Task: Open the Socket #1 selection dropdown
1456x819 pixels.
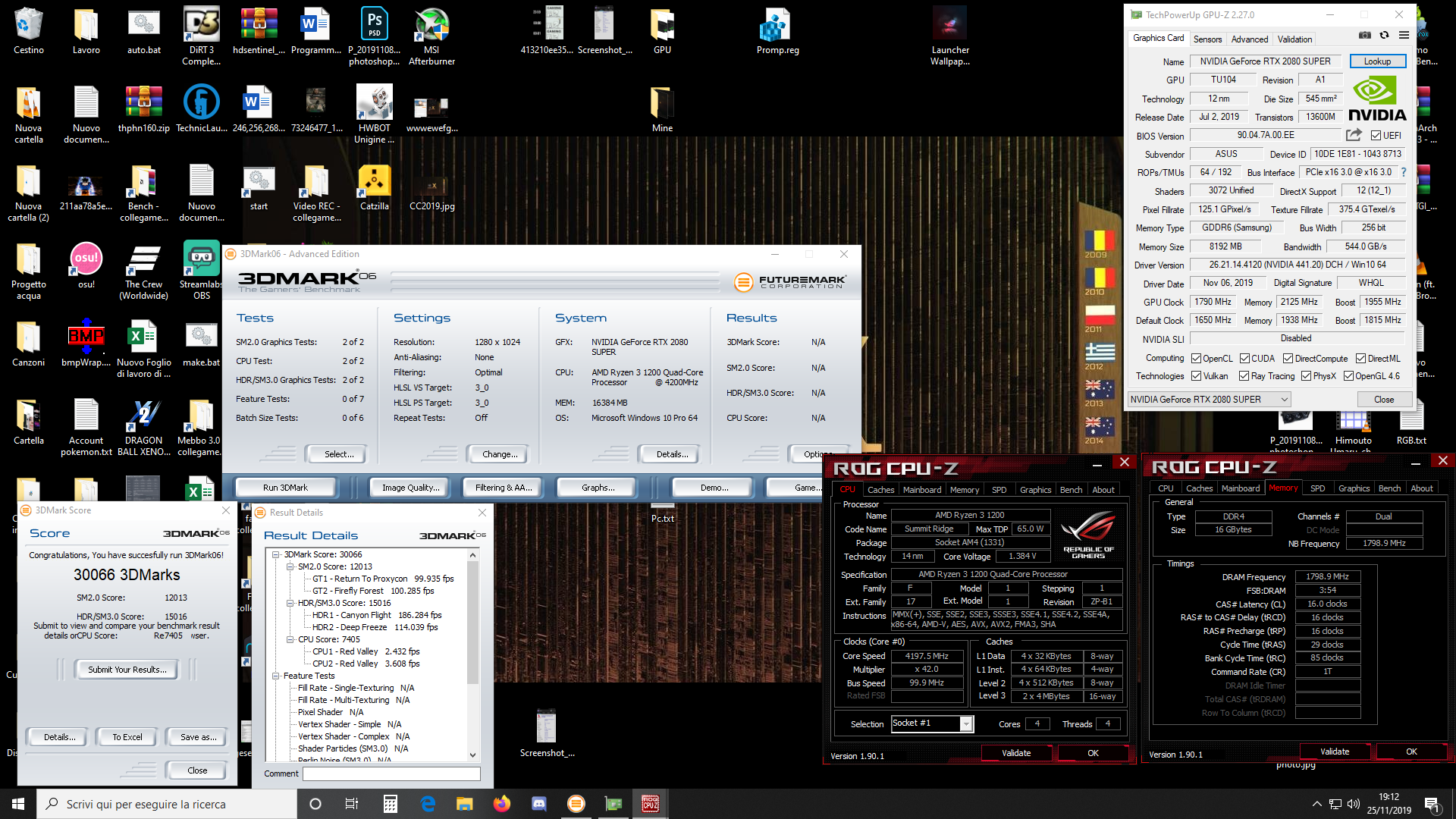Action: pyautogui.click(x=932, y=723)
